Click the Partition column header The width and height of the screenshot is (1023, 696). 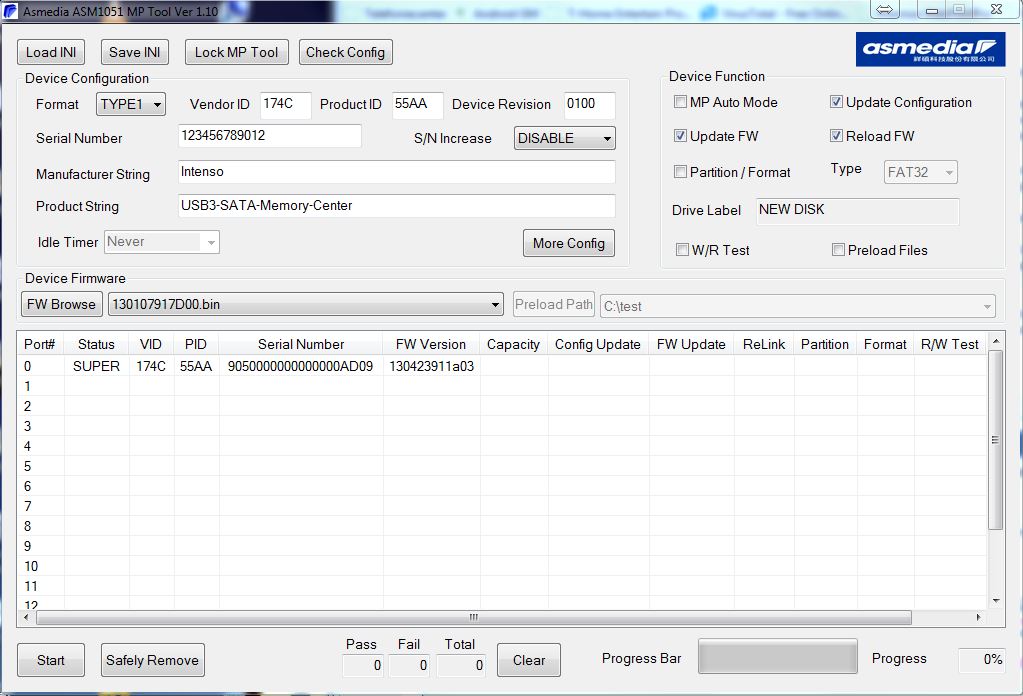[x=825, y=344]
